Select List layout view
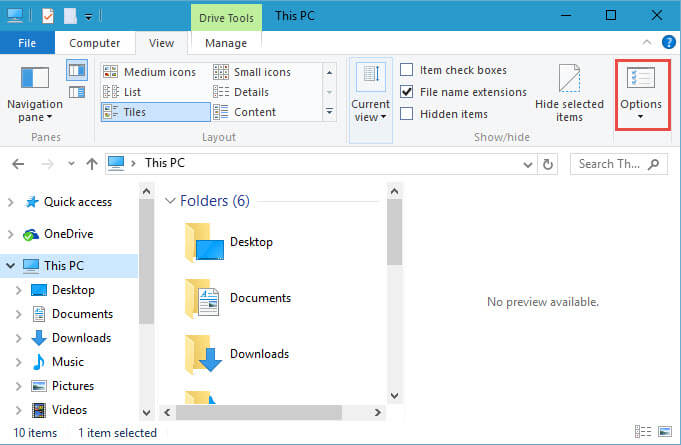Image resolution: width=681 pixels, height=445 pixels. pyautogui.click(x=122, y=92)
